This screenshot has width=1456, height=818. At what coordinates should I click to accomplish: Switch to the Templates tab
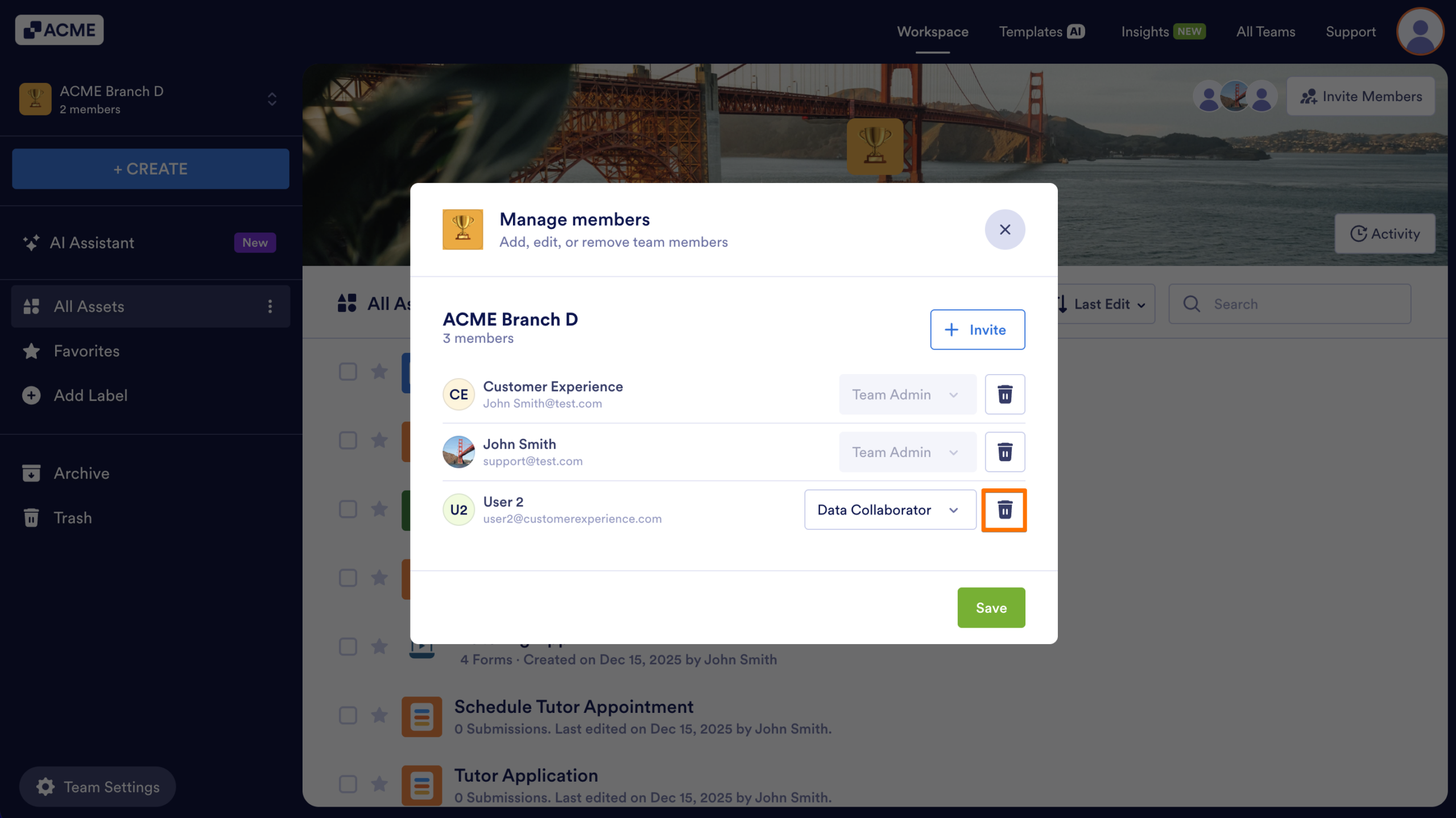coord(1042,32)
